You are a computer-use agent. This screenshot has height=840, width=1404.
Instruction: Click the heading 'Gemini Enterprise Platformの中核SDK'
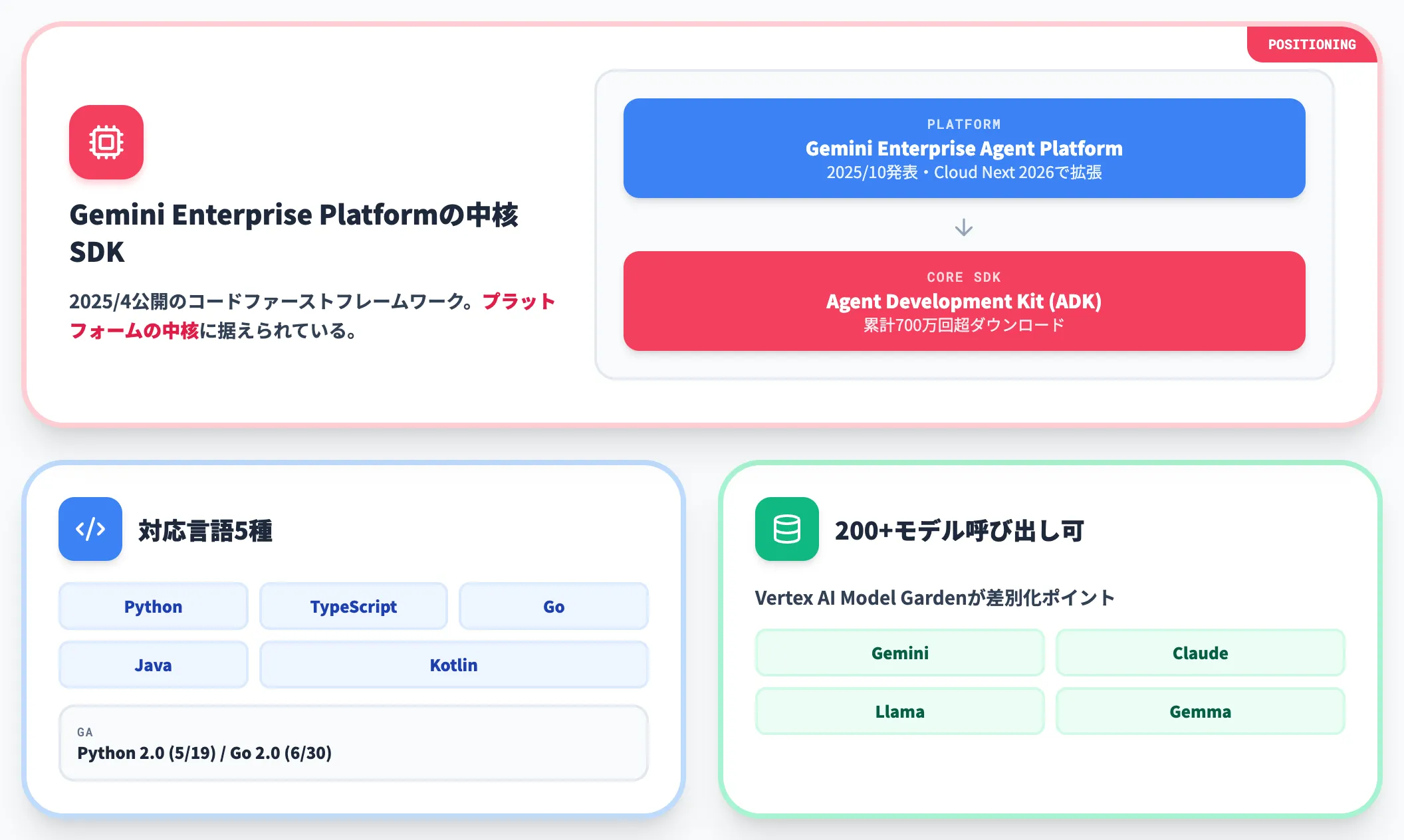[x=294, y=233]
